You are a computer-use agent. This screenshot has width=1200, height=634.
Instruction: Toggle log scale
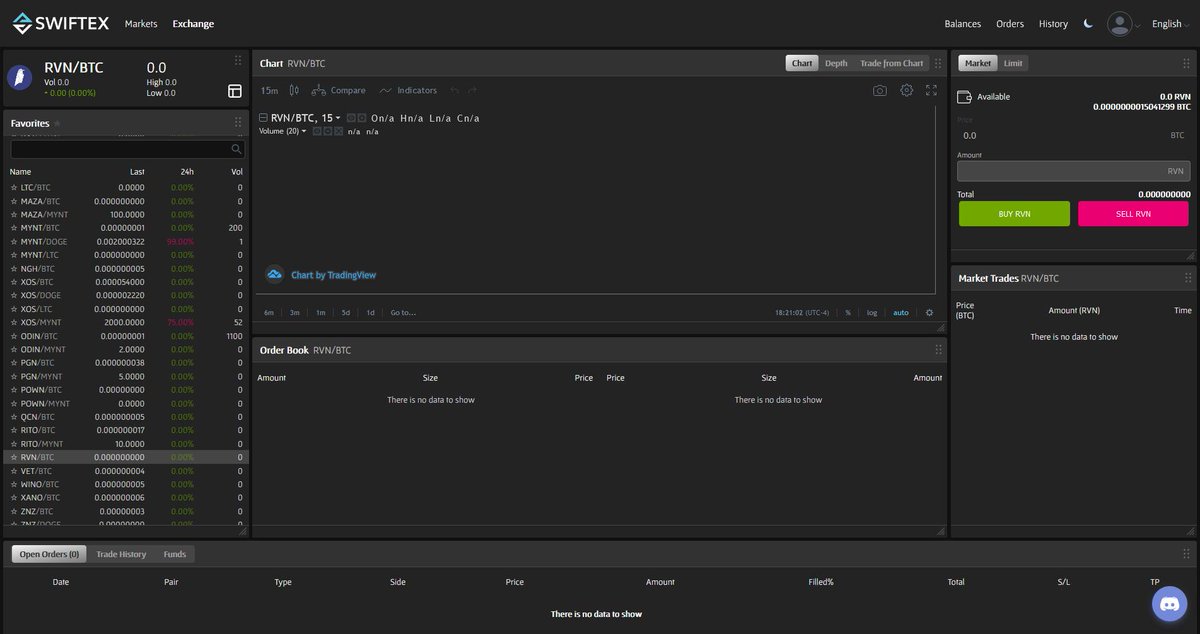pos(872,312)
